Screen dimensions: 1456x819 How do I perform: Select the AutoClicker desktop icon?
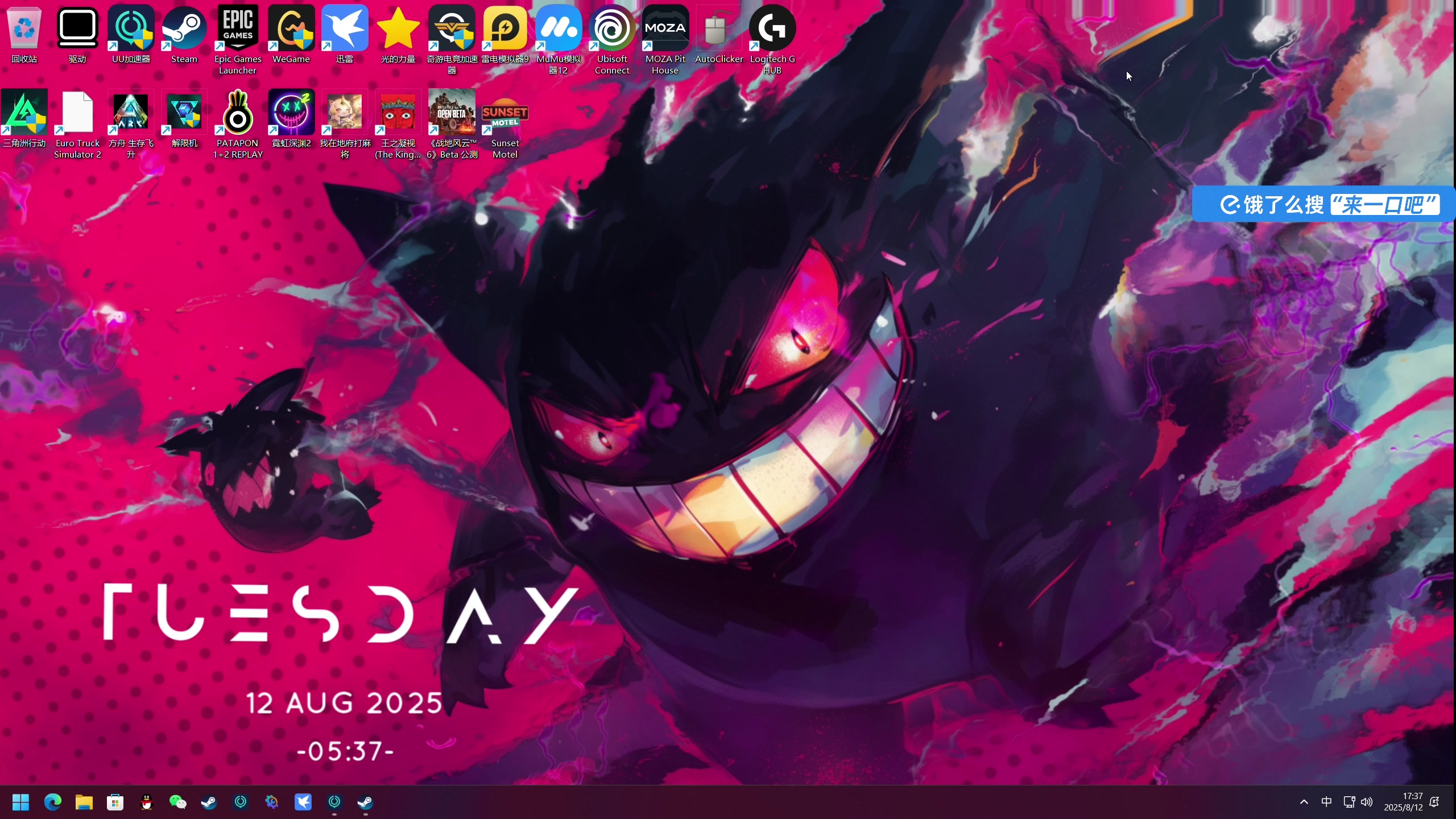[x=719, y=35]
